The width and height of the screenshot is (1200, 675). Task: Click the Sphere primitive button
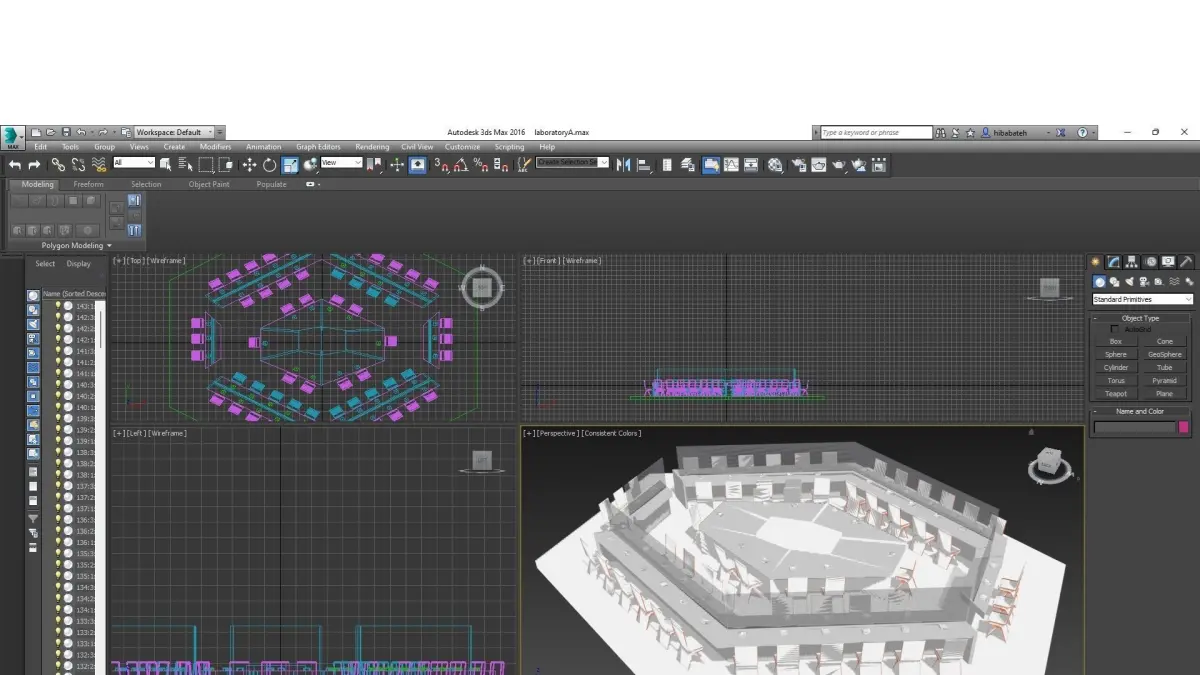click(x=1116, y=354)
